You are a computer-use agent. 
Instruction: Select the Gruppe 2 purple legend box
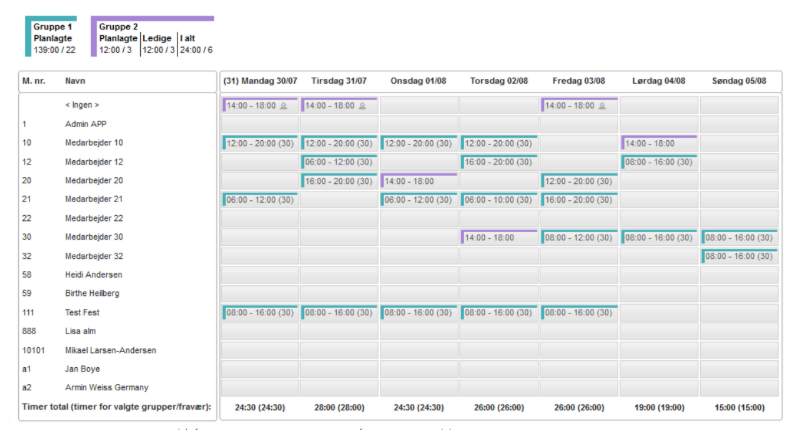coord(152,38)
